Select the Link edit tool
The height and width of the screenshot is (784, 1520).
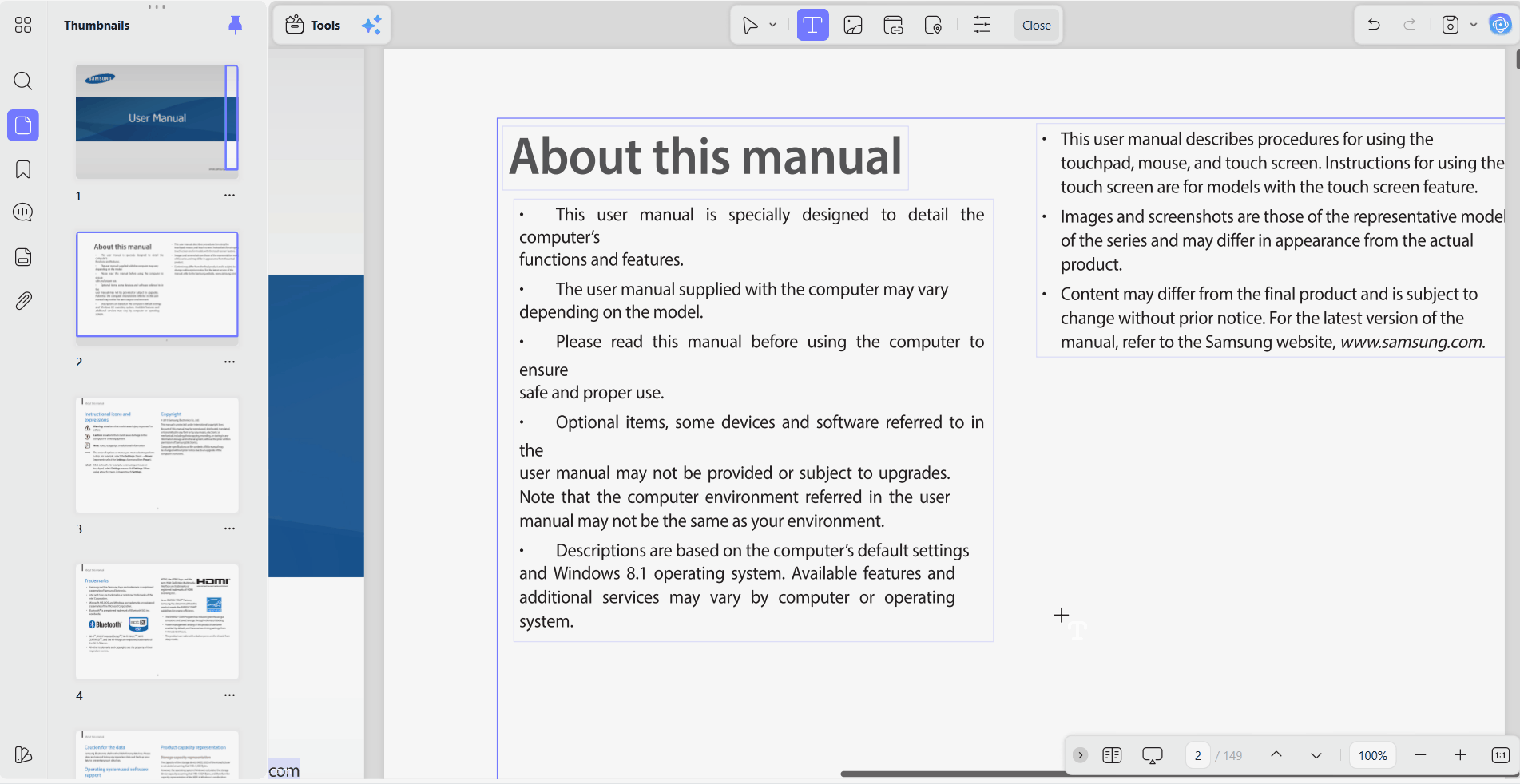pyautogui.click(x=893, y=25)
